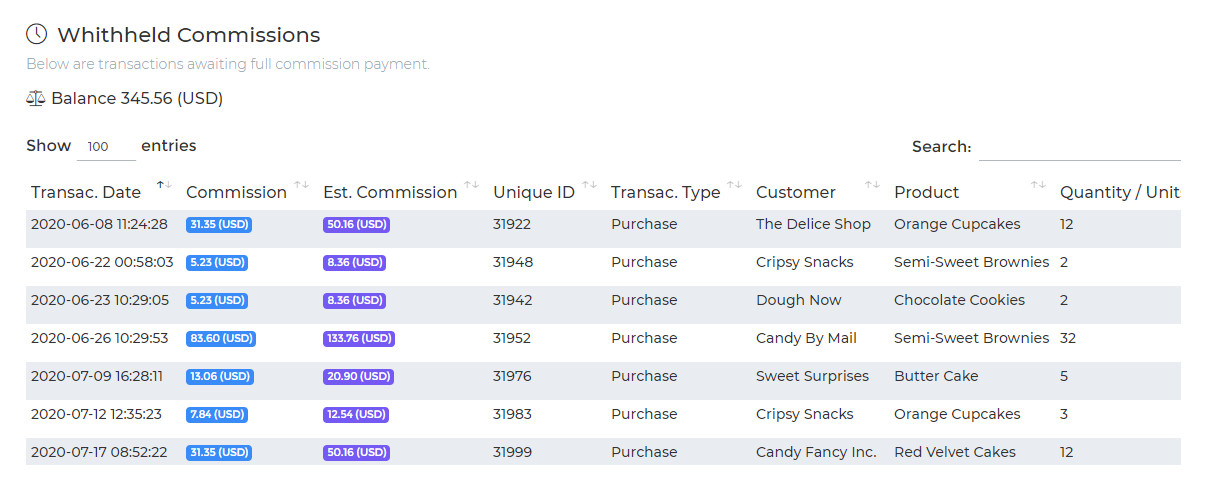Click the 20.90 (USD) estimated commission badge
The height and width of the screenshot is (490, 1232).
[x=356, y=377]
